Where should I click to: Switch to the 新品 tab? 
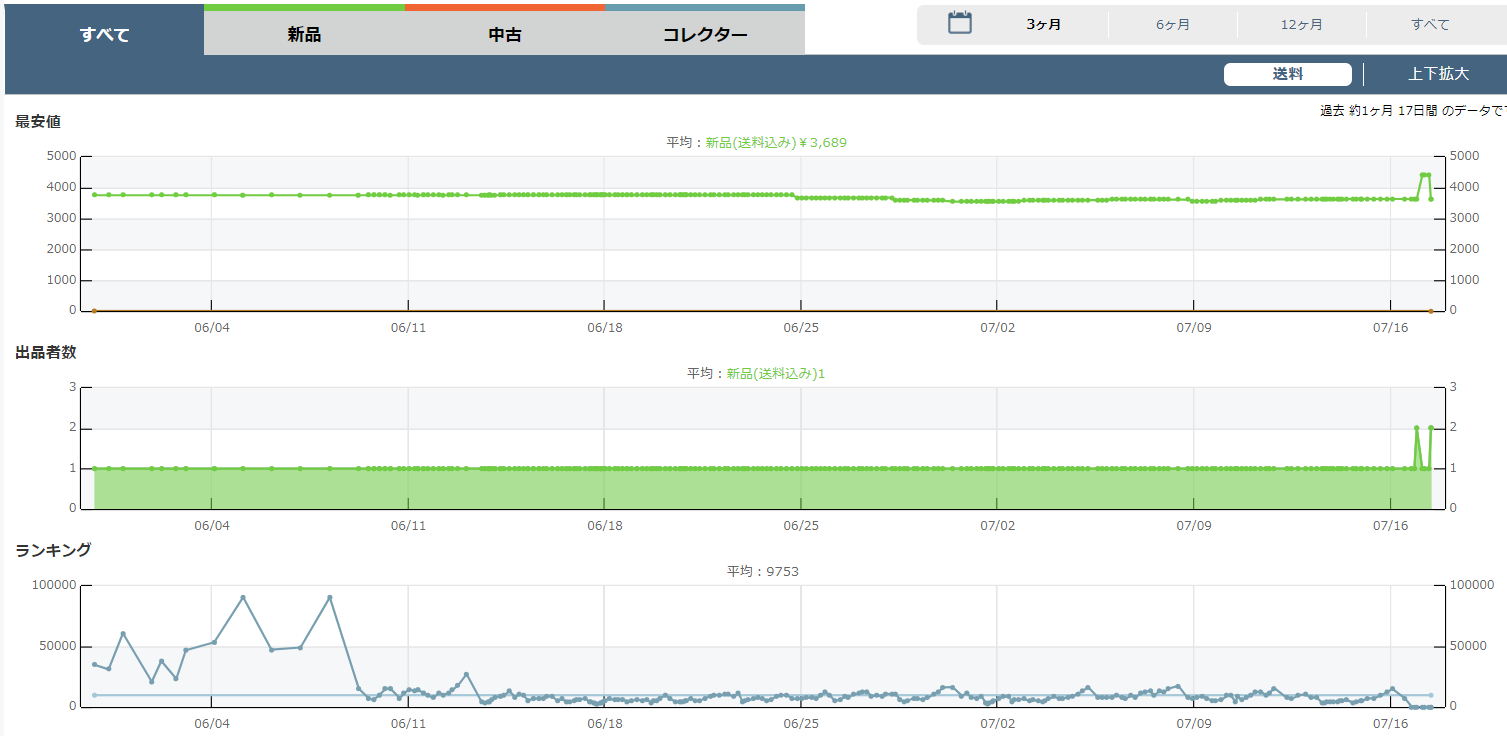304,35
